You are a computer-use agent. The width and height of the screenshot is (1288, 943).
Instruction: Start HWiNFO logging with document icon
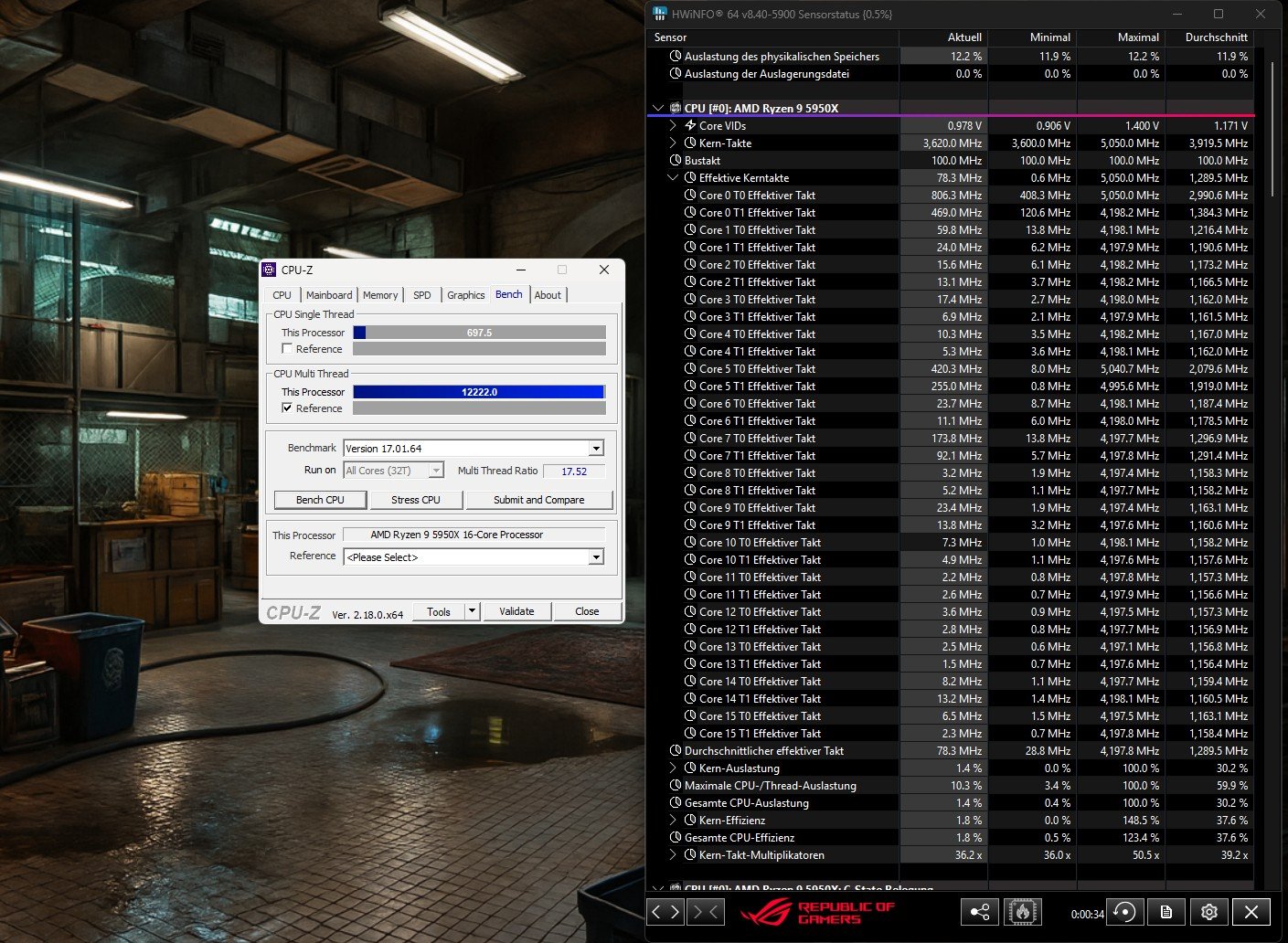coord(1166,912)
